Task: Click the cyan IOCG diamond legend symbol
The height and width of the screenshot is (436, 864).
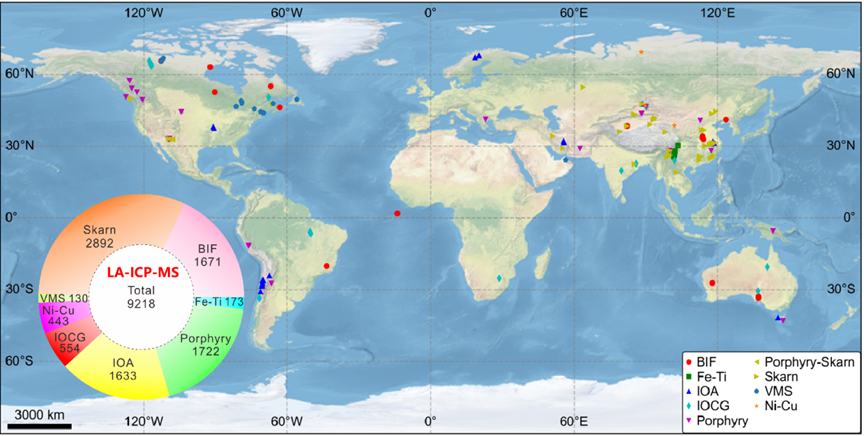Action: (x=689, y=406)
